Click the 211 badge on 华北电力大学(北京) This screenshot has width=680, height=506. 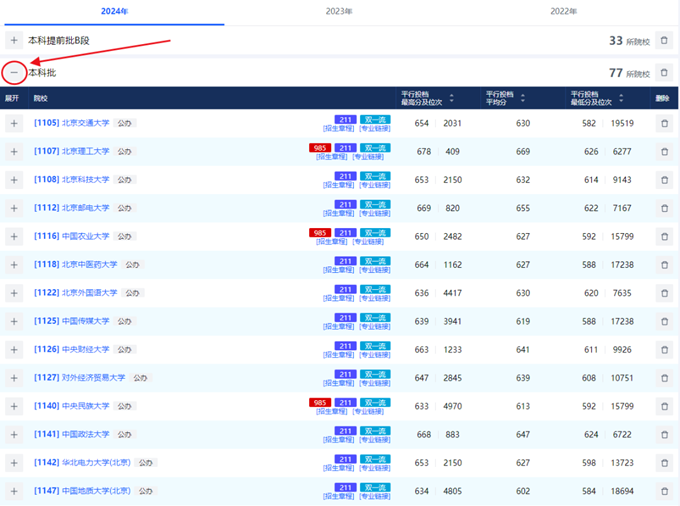pos(346,459)
